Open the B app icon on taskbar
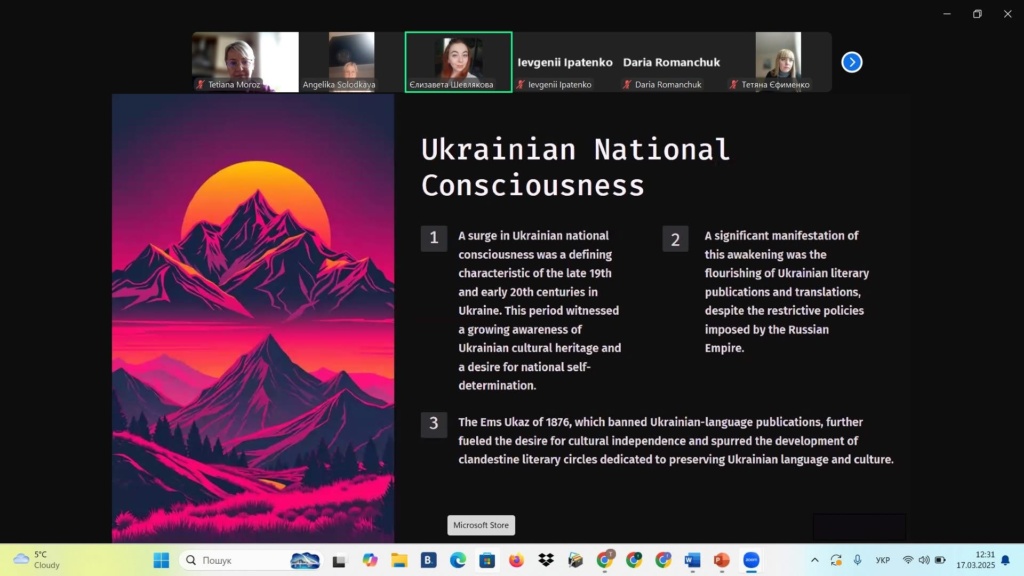Image resolution: width=1024 pixels, height=576 pixels. [428, 560]
